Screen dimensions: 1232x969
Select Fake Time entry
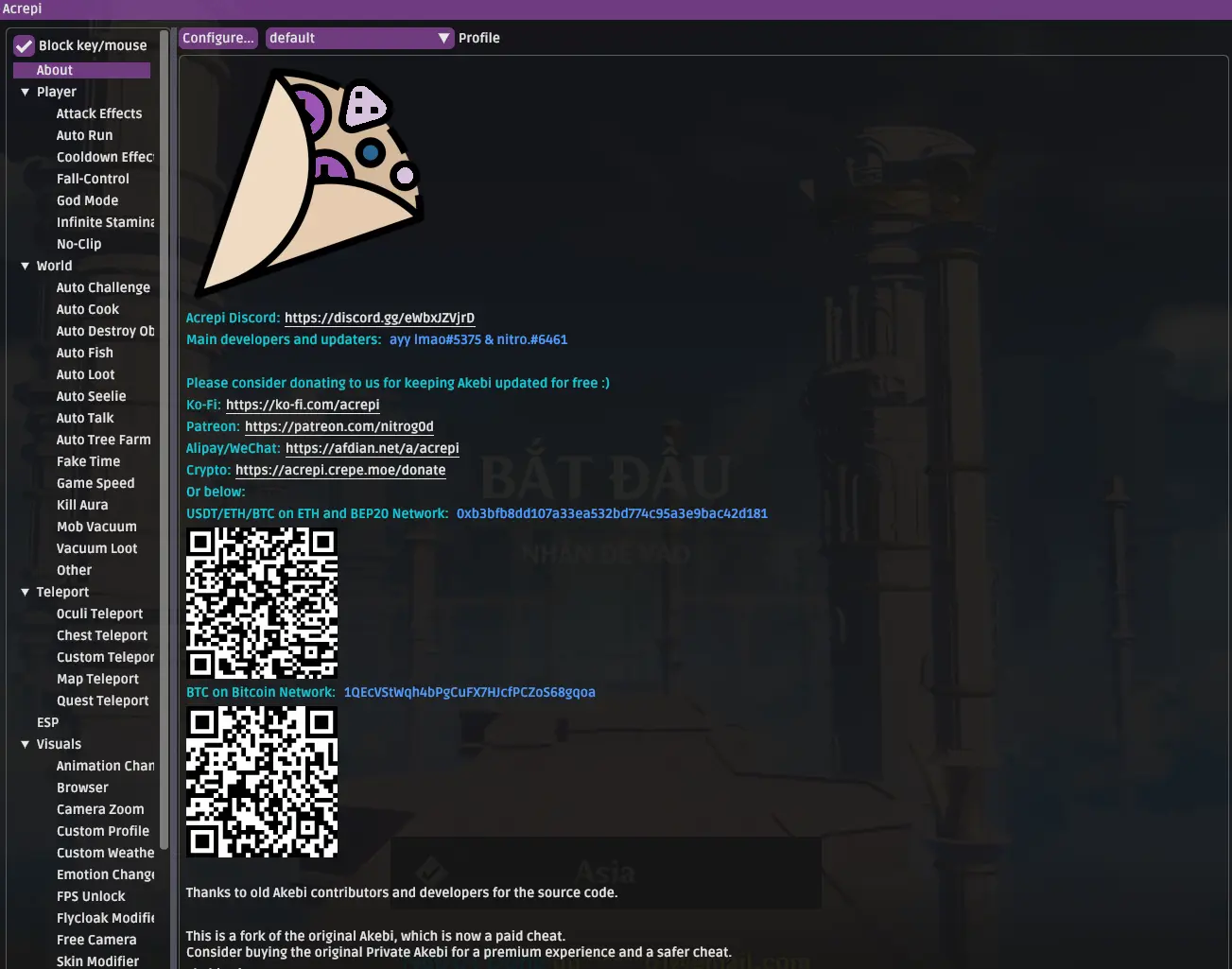coord(88,461)
